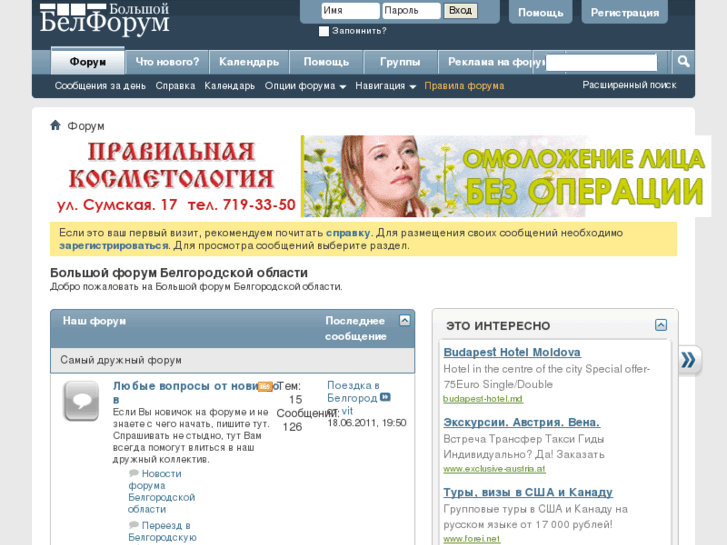Image resolution: width=727 pixels, height=545 pixels.
Task: Click the small bubble icon beside Новости форума
Action: (134, 473)
